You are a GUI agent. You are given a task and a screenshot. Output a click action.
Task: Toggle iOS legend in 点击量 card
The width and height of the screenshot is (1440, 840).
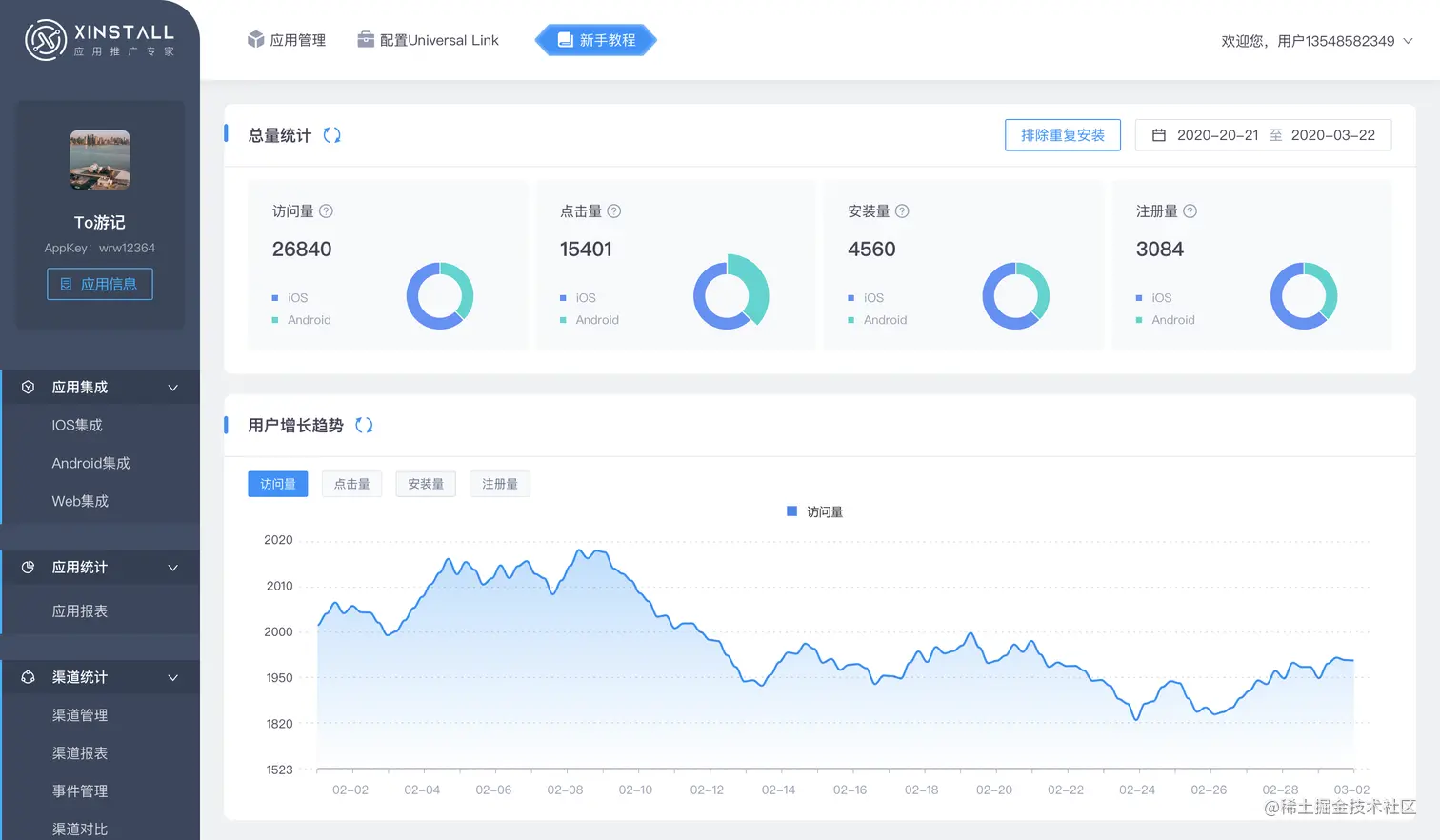coord(578,298)
